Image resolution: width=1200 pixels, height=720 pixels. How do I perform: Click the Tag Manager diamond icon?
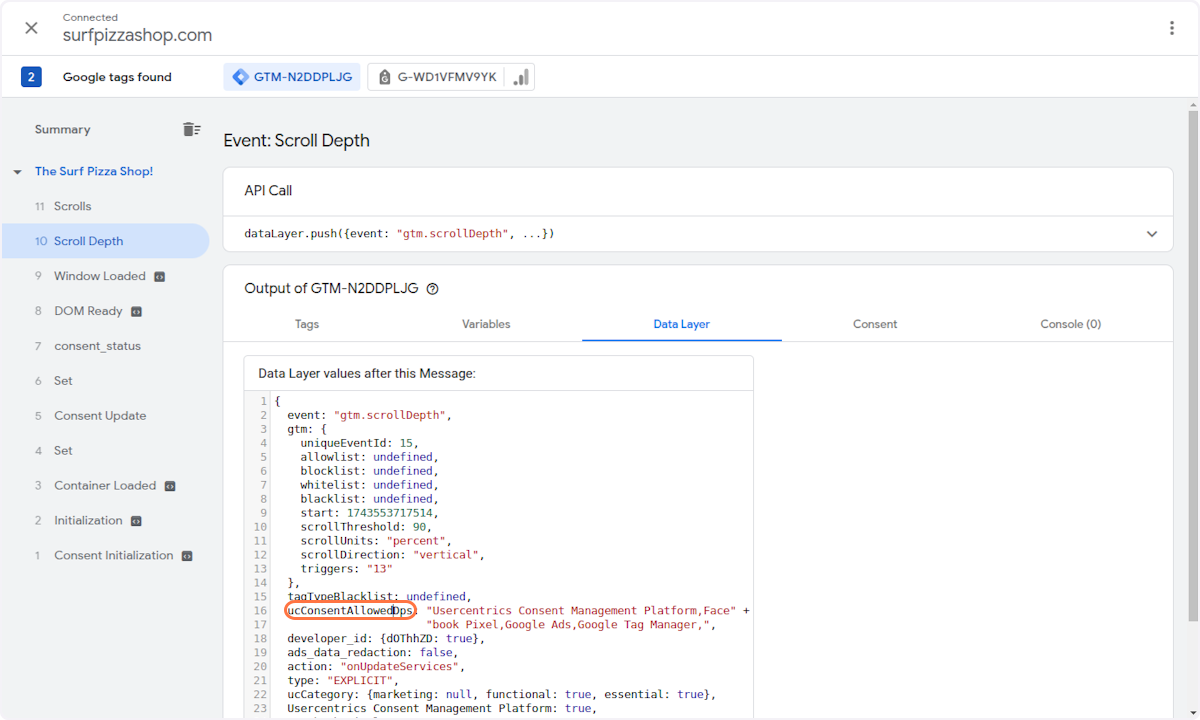[240, 77]
